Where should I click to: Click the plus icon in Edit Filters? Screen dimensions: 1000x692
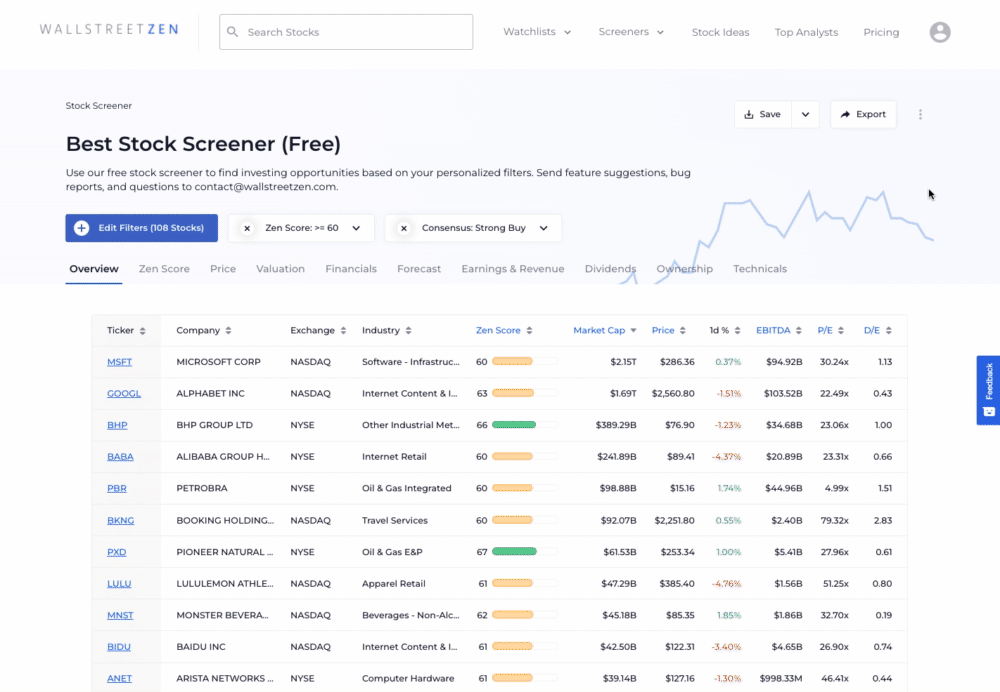point(82,228)
